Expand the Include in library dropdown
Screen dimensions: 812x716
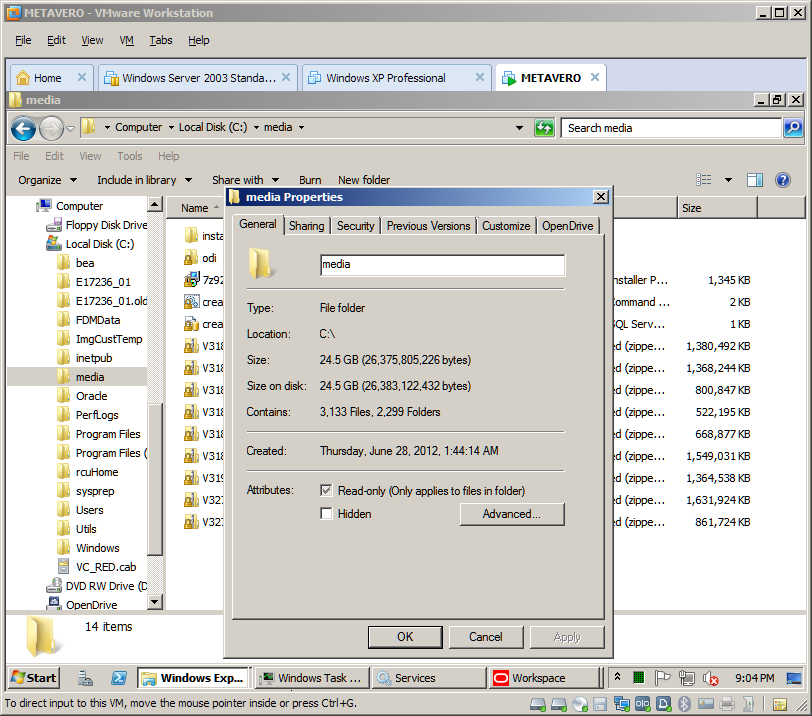(144, 180)
